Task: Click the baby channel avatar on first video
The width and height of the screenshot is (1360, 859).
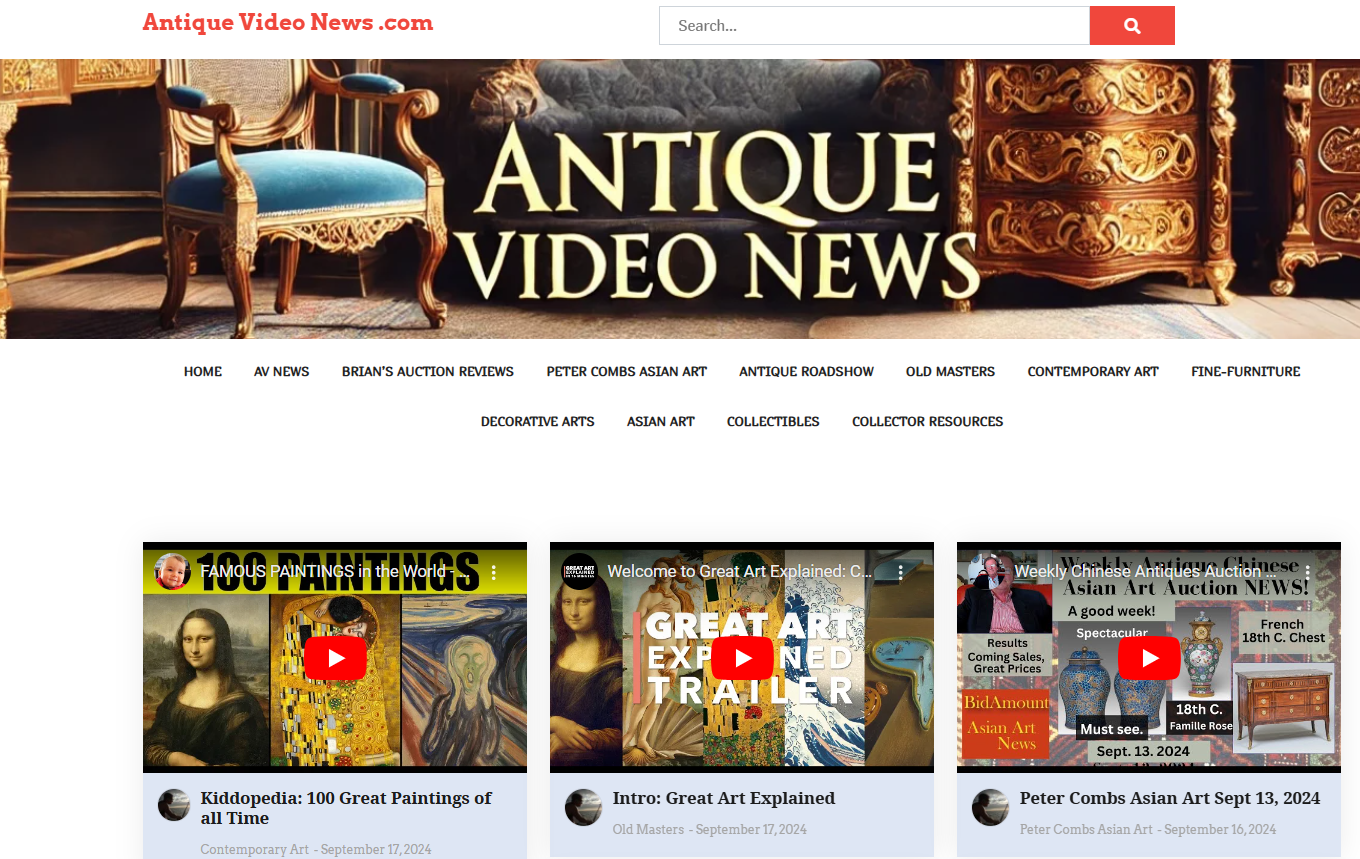Action: pyautogui.click(x=172, y=572)
